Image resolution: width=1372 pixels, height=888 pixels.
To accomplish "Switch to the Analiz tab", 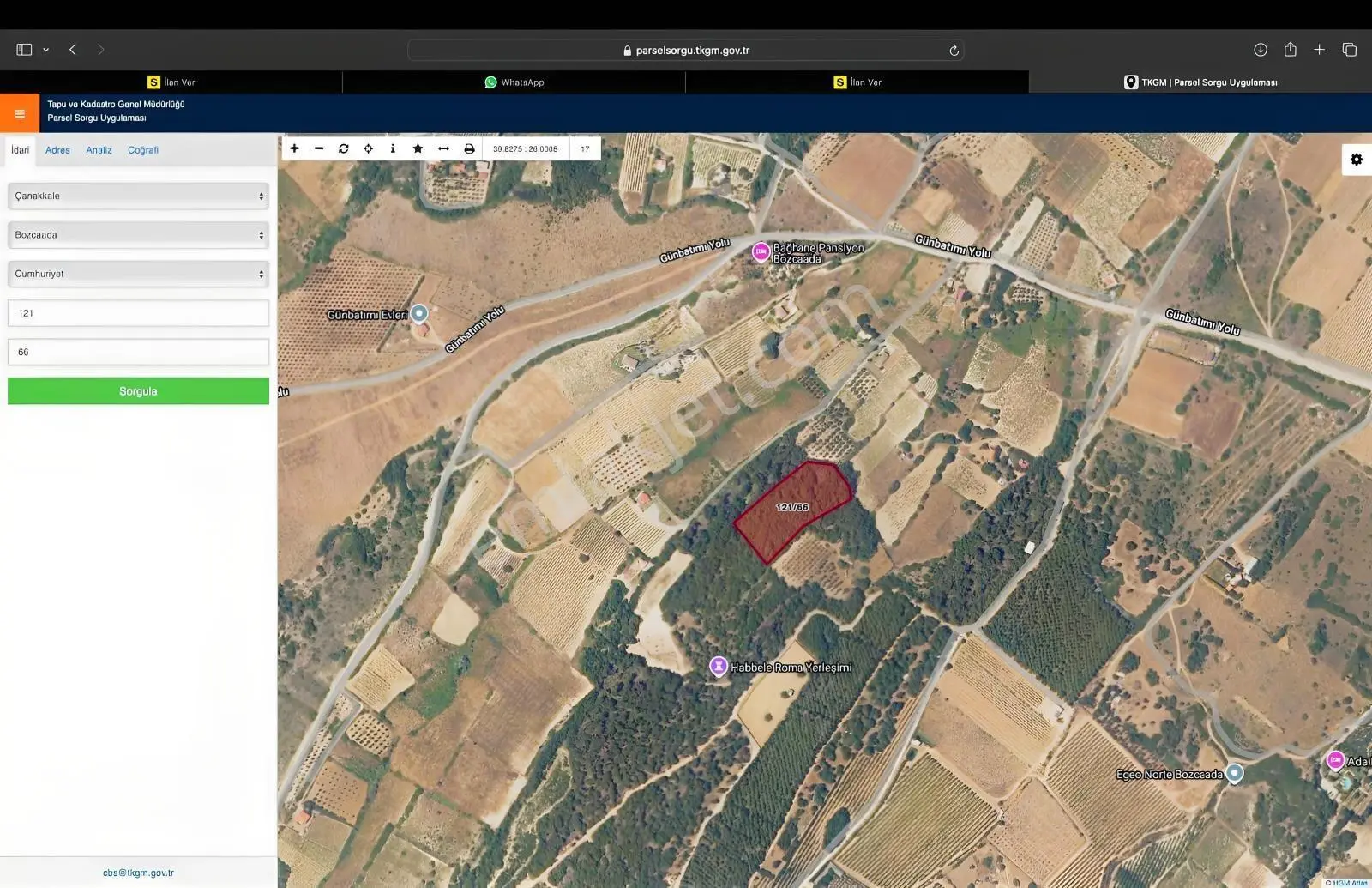I will pos(99,150).
